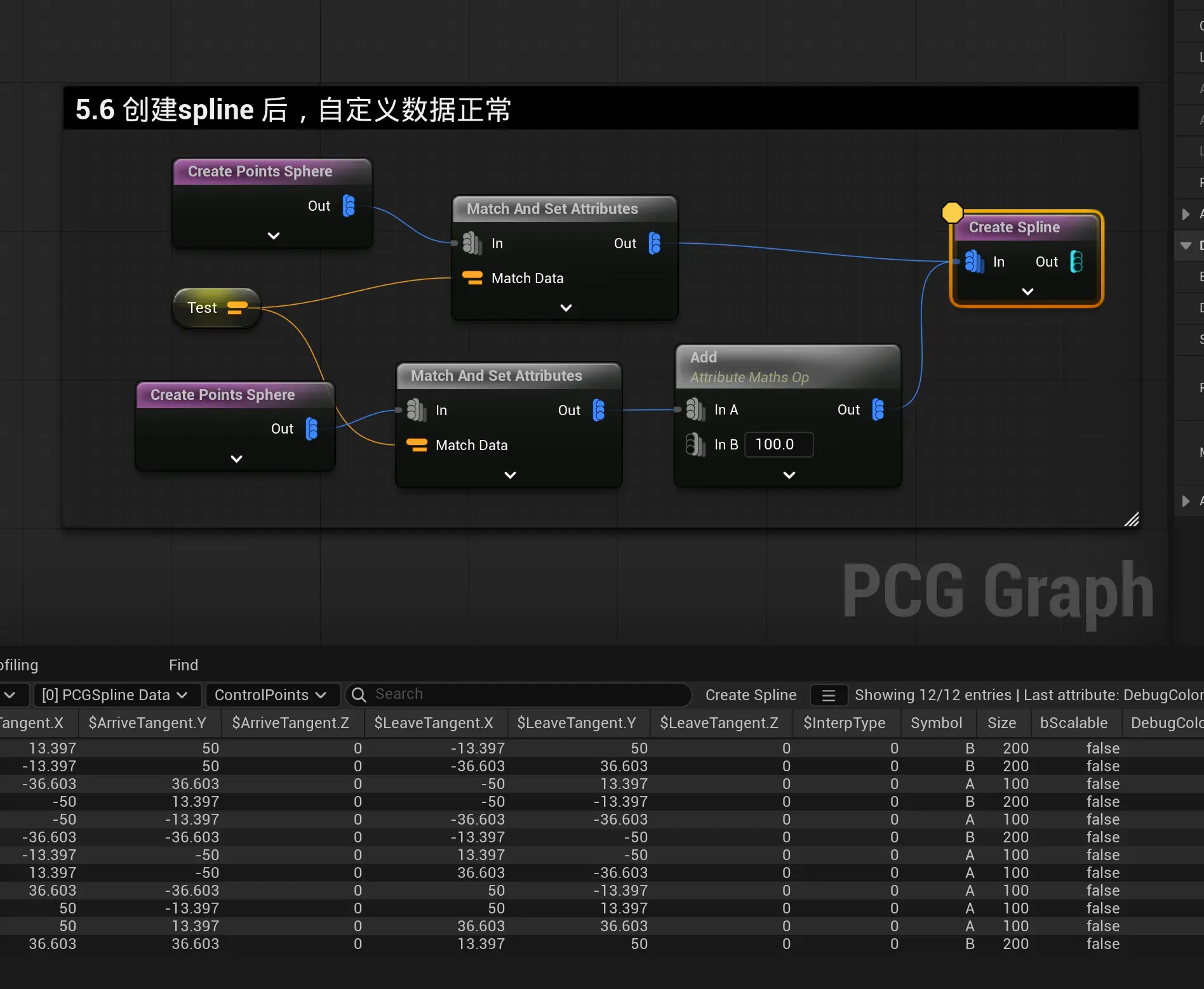The height and width of the screenshot is (989, 1204).
Task: Click the In pin of Create Spline node
Action: (x=973, y=262)
